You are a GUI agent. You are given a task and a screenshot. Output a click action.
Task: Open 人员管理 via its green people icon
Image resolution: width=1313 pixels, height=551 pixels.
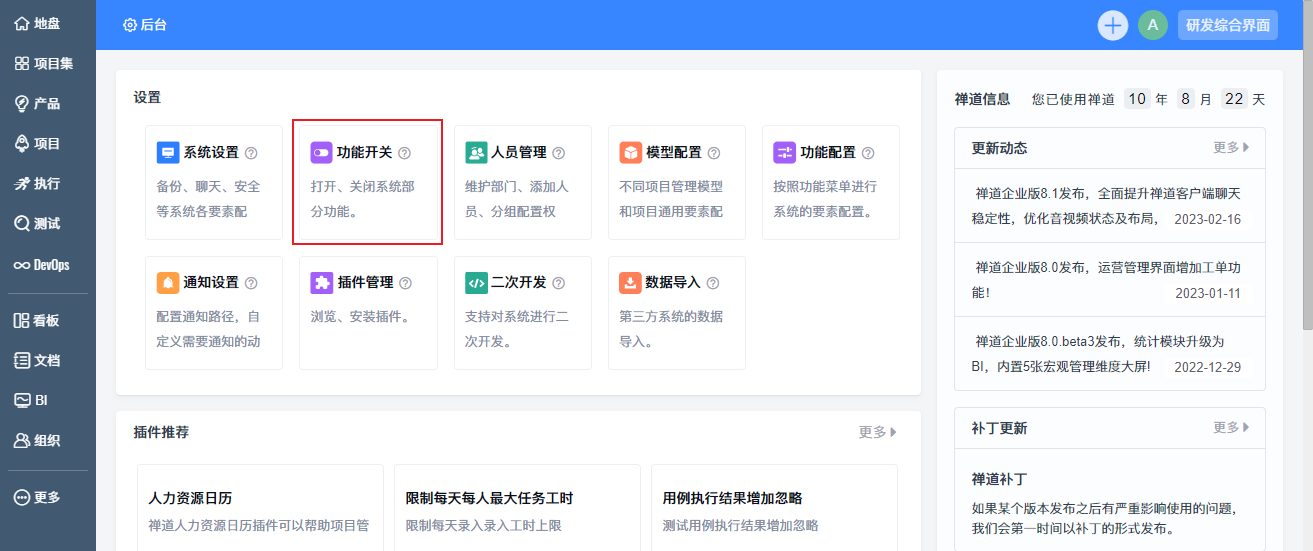tap(476, 153)
